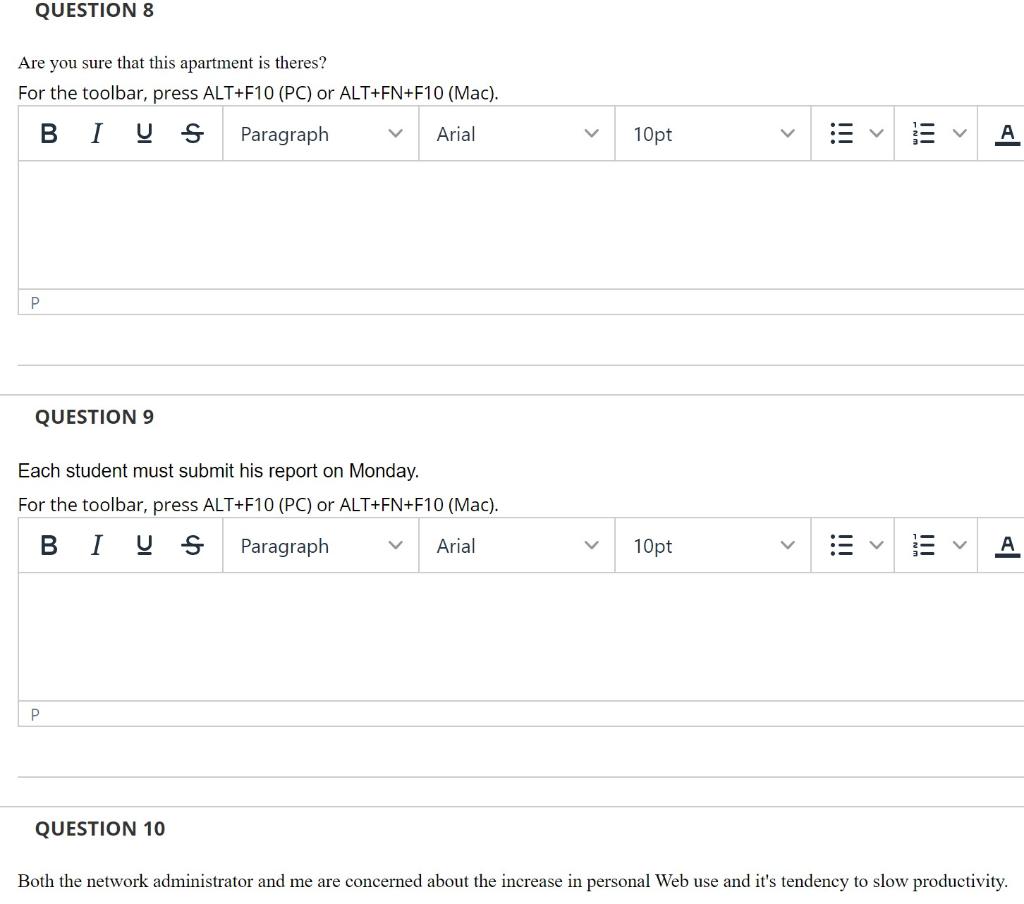
Task: Expand bullet list options in Question 9
Action: point(876,545)
